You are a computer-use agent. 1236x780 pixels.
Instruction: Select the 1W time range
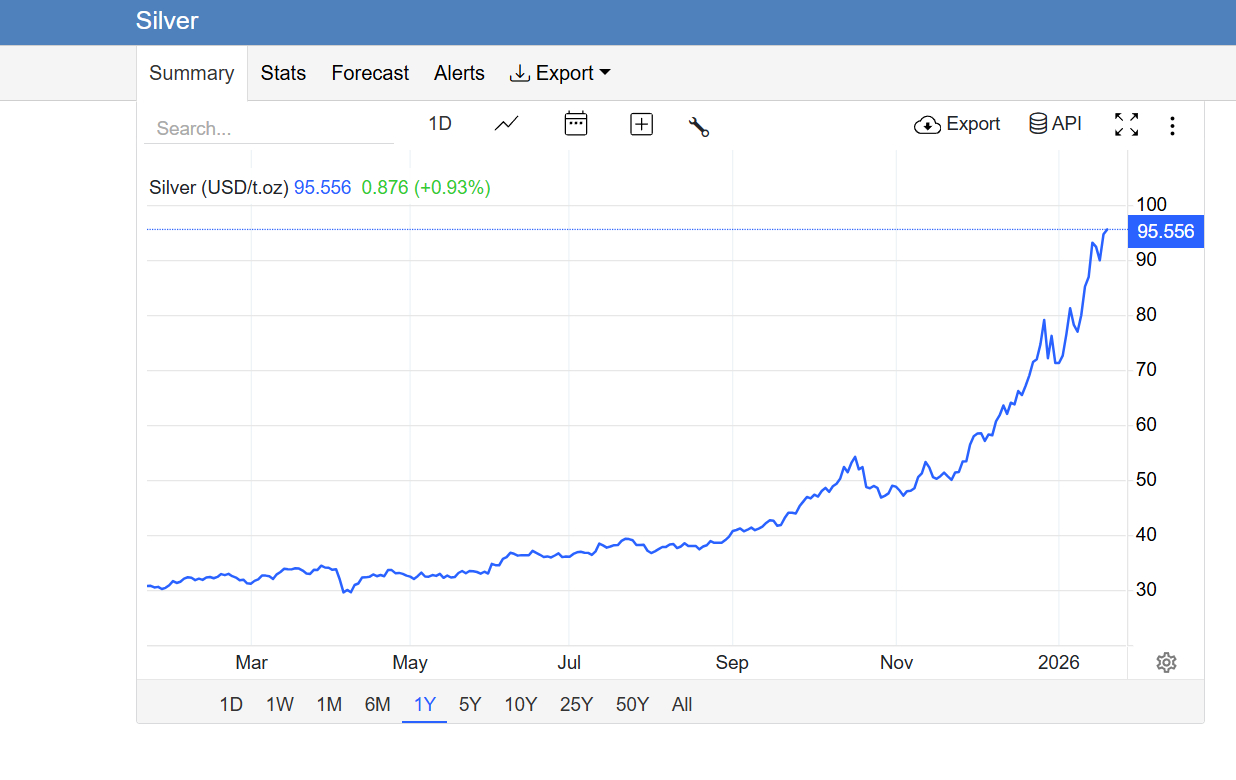click(x=280, y=704)
